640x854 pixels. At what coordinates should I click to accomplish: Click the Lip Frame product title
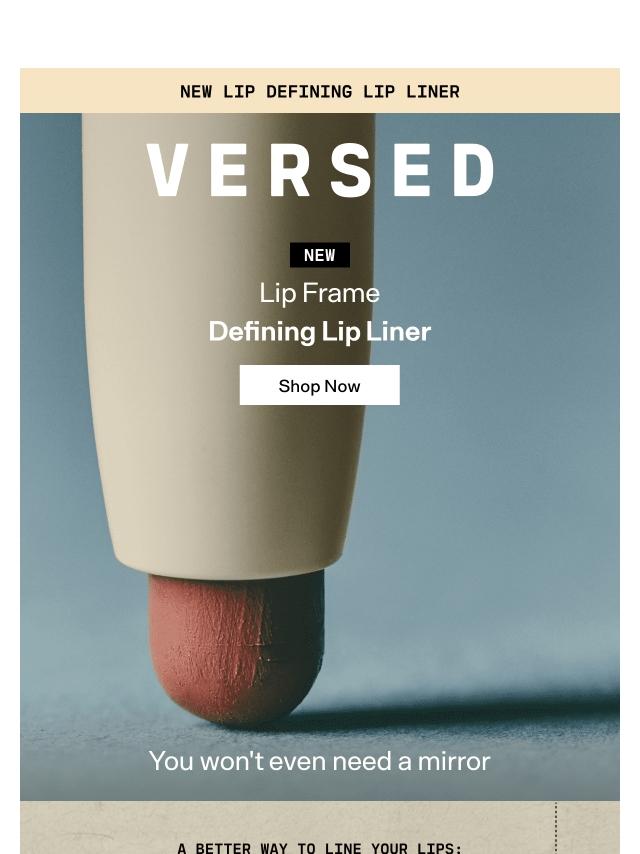point(319,293)
